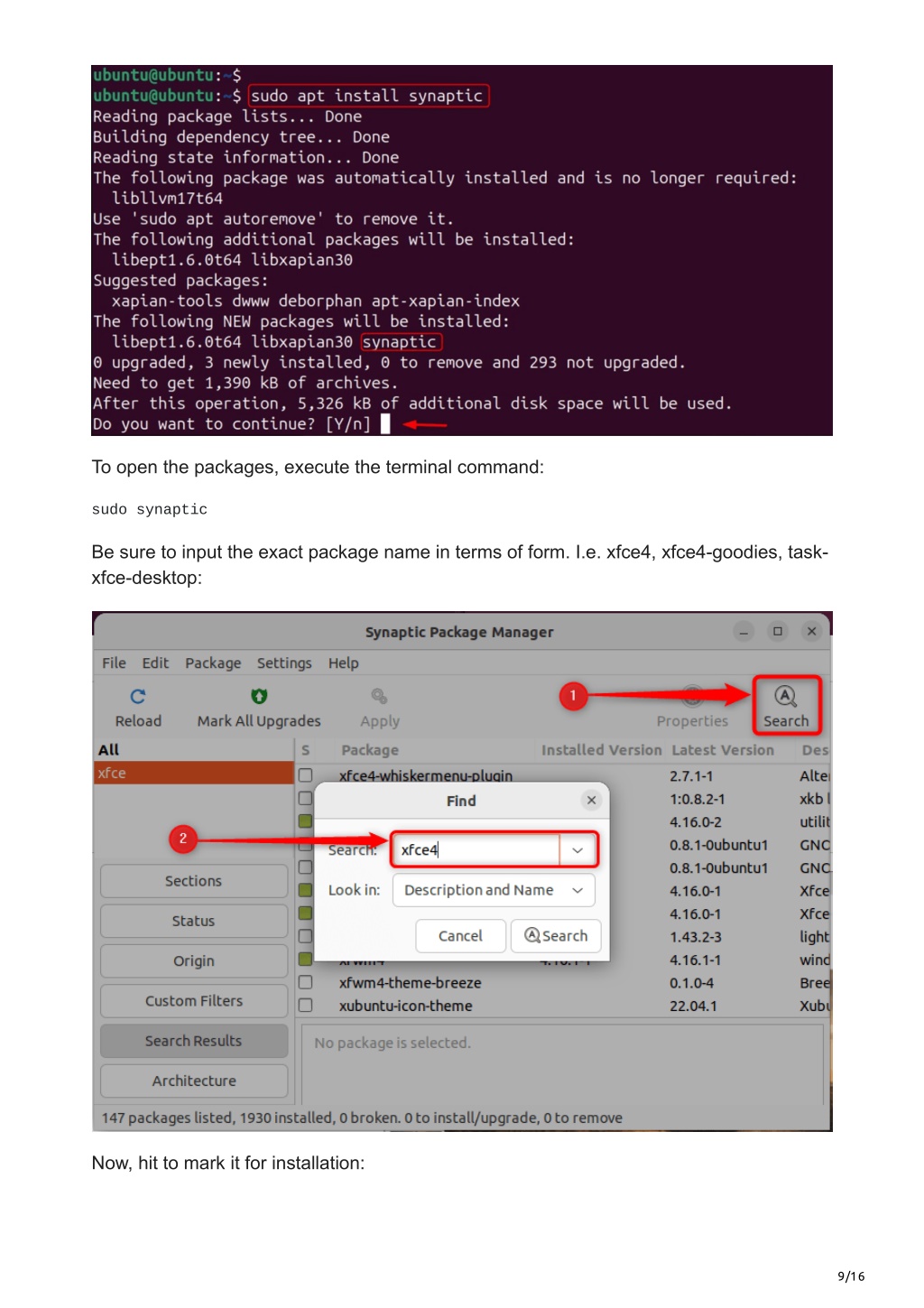Toggle checkbox for xubuntu-icon-theme
This screenshot has width=924, height=1308.
click(306, 1006)
